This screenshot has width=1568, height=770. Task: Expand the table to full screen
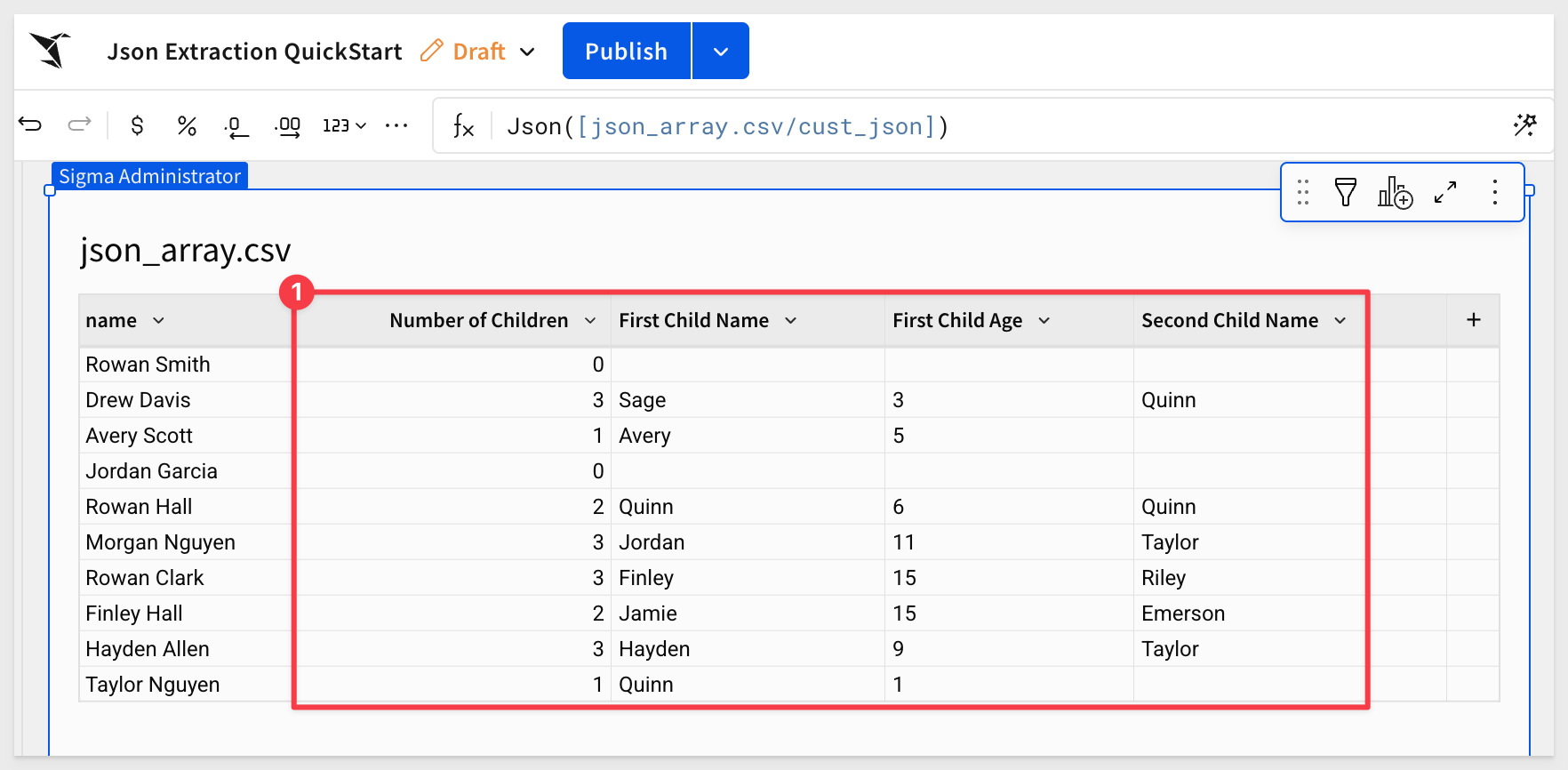(1445, 192)
